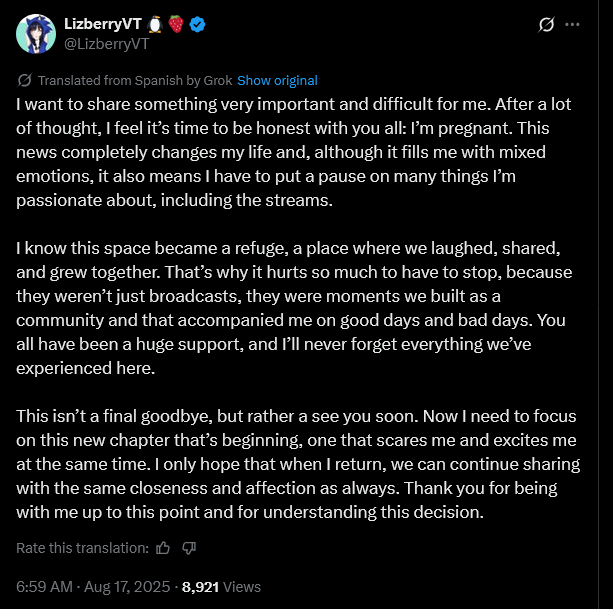
Task: Click the blue verified badge
Action: pyautogui.click(x=197, y=24)
